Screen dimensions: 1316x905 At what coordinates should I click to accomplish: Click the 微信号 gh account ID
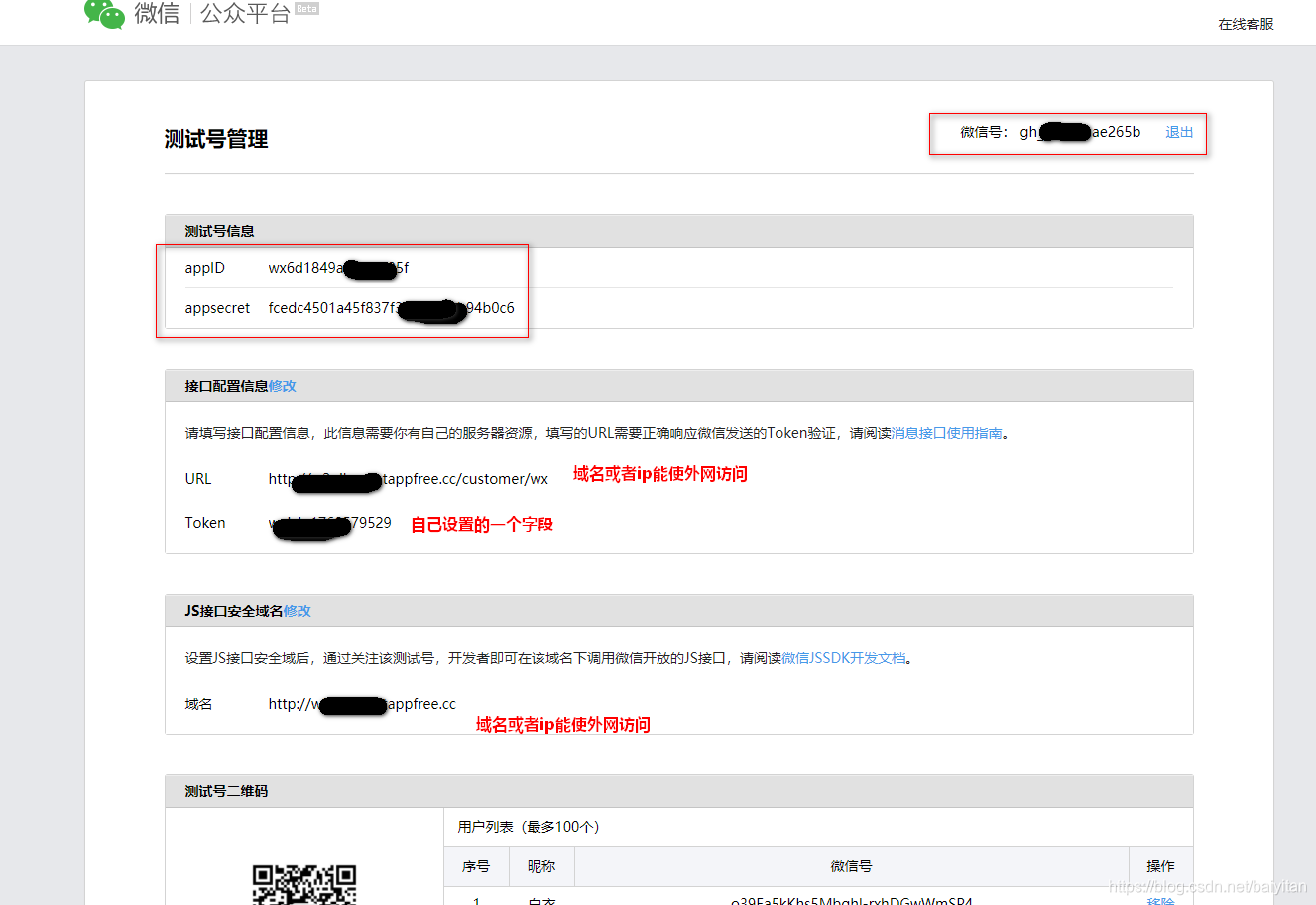coord(1080,132)
